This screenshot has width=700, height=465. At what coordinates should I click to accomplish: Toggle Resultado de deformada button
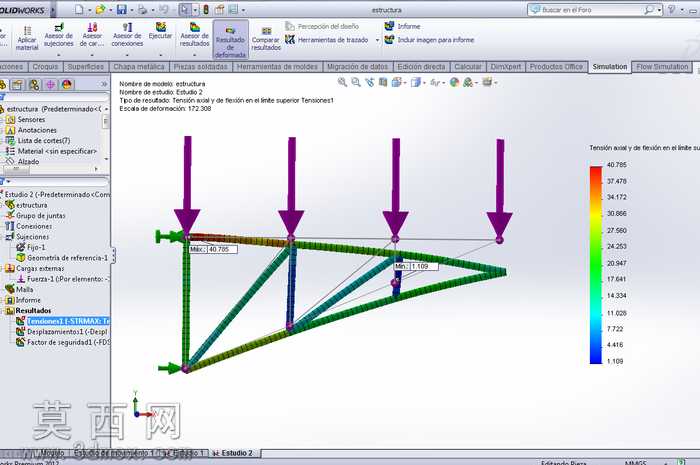(x=230, y=40)
